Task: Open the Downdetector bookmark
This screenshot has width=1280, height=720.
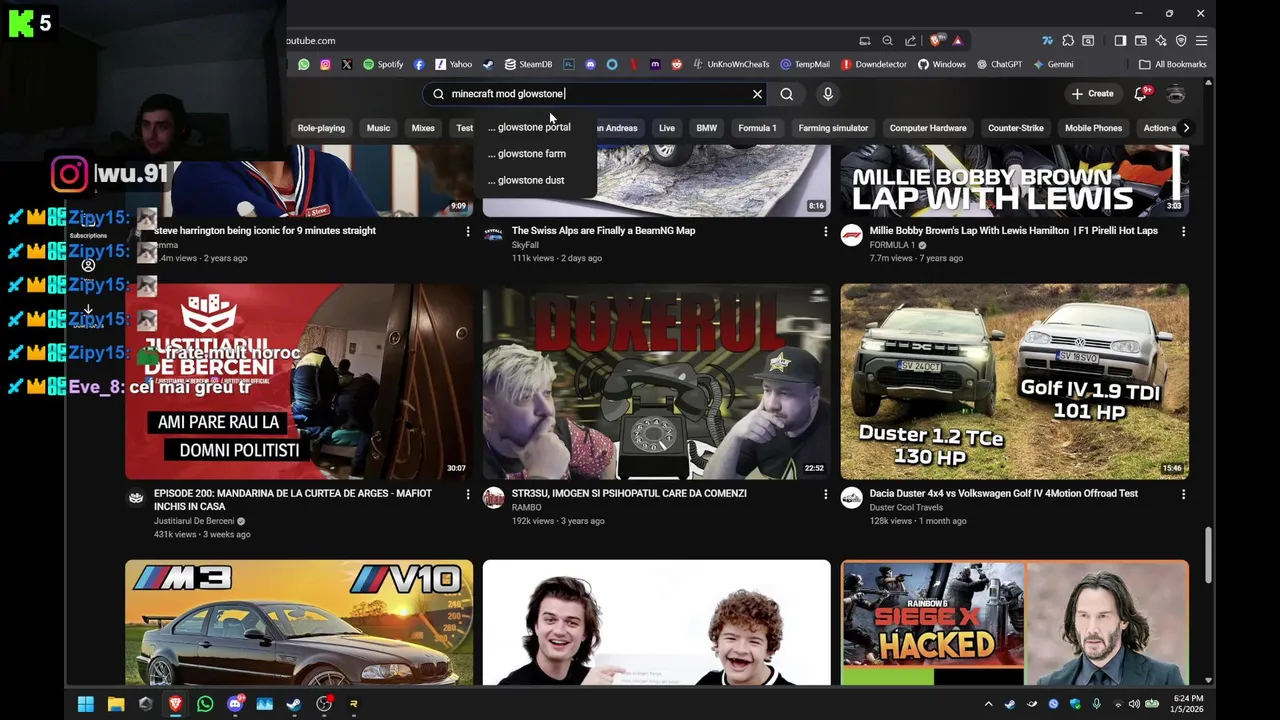Action: (874, 64)
